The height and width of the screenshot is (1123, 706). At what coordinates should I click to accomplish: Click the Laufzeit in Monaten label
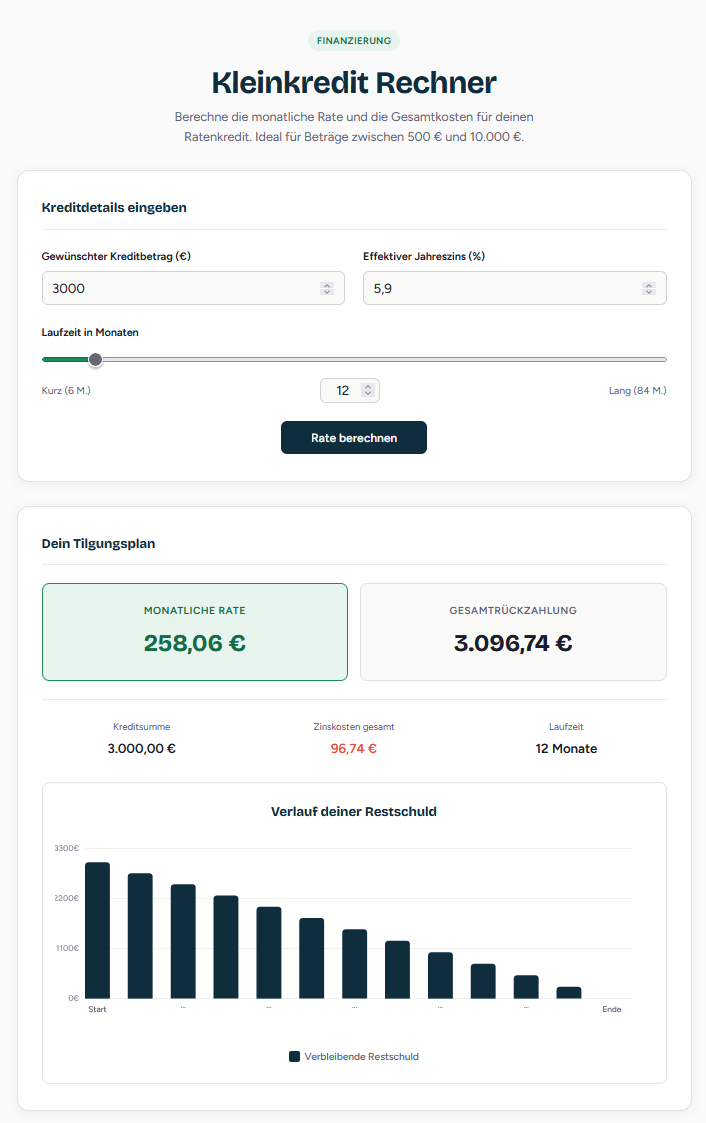90,332
